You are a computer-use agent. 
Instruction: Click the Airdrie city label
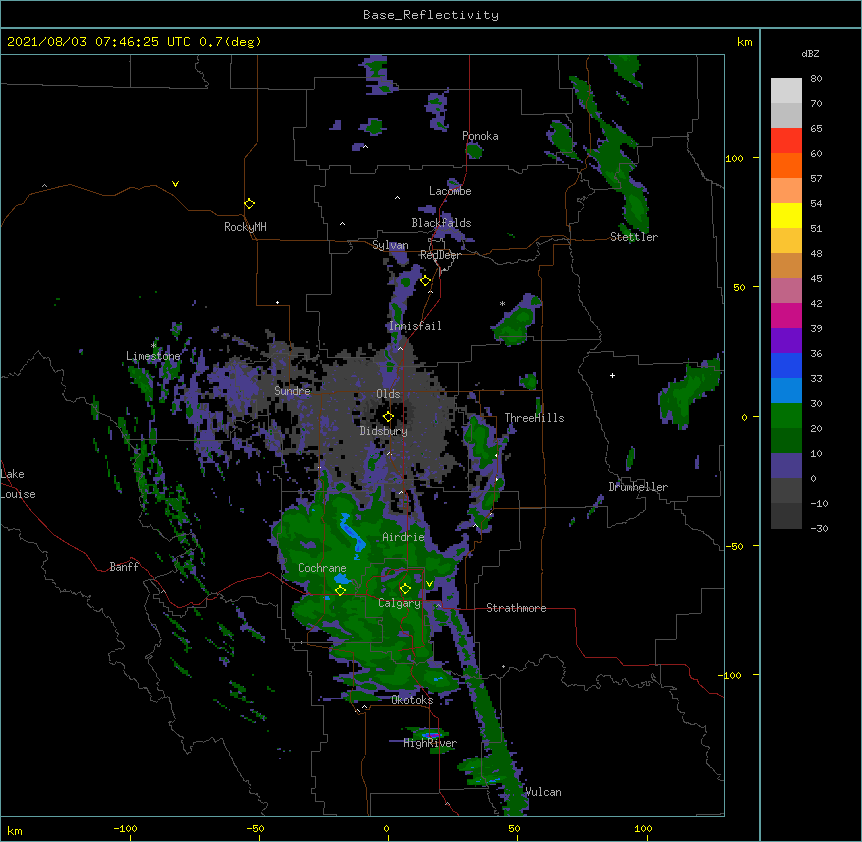[x=403, y=537]
